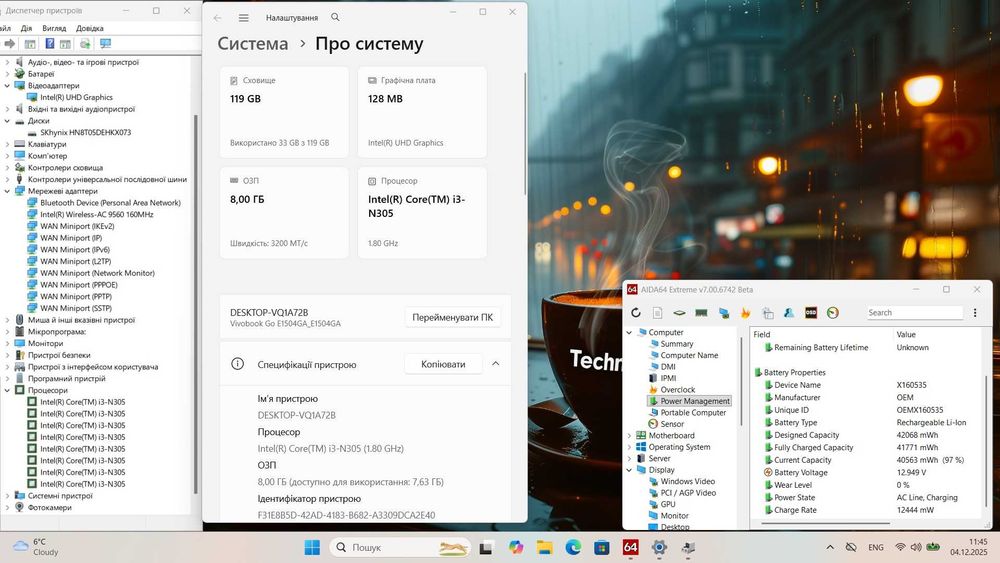Click the Перейменувати ПК button
1000x563 pixels.
coord(452,317)
